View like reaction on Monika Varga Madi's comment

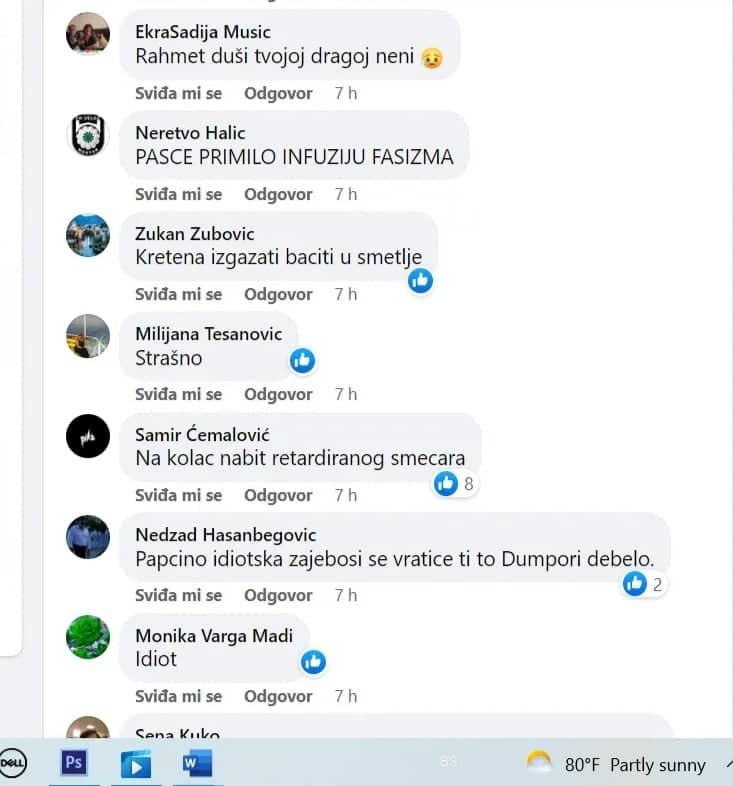point(313,662)
